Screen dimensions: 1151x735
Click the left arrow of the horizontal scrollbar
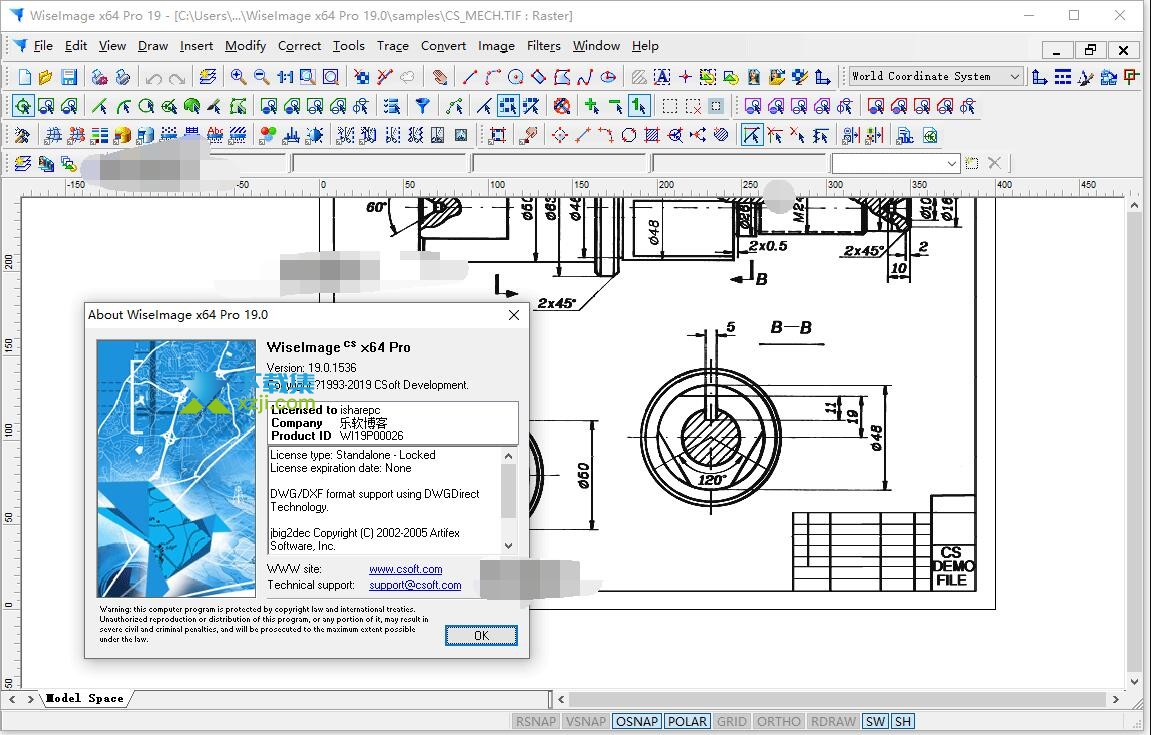coord(562,699)
